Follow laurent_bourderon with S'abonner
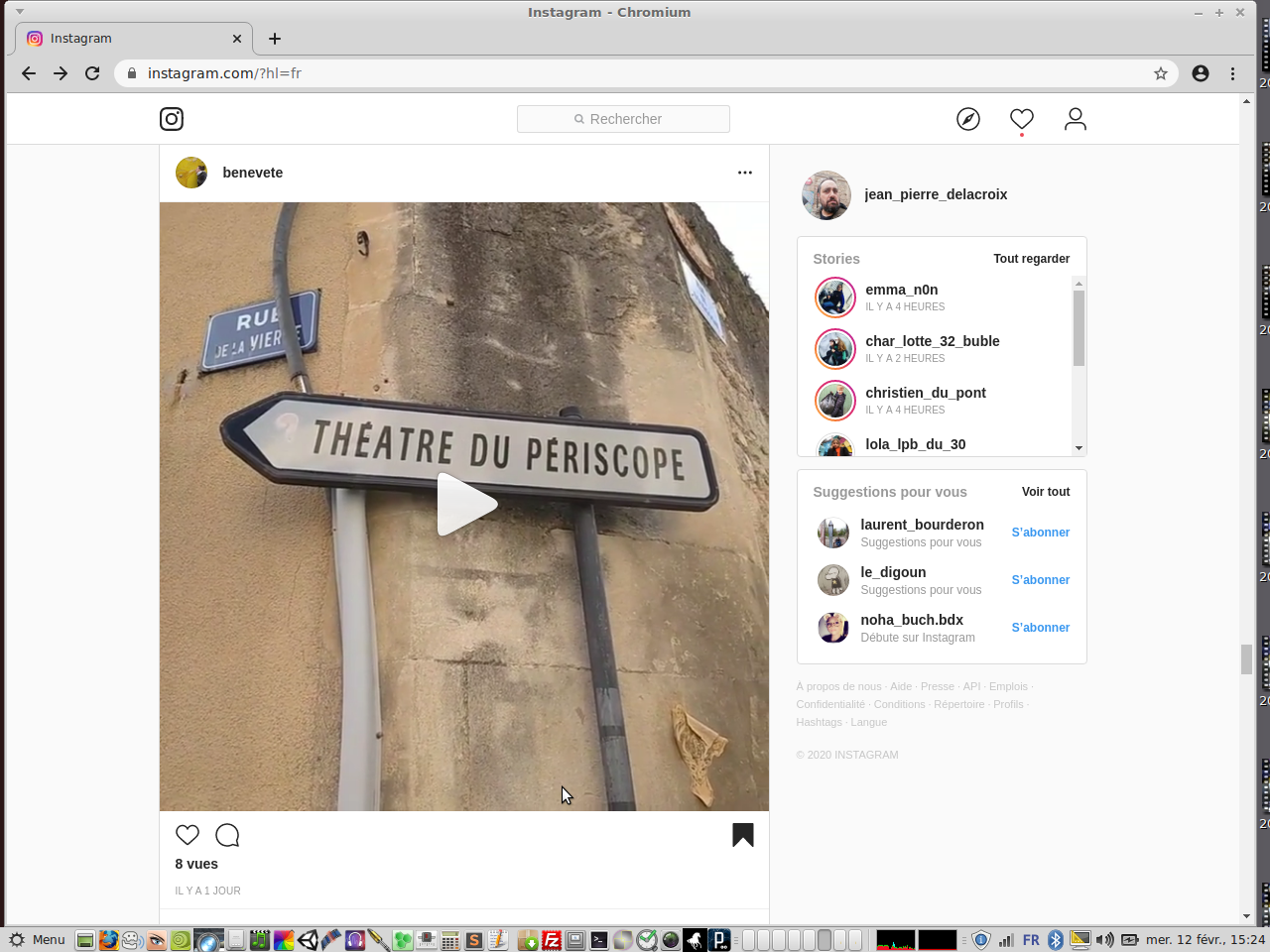This screenshot has height=952, width=1270. click(1040, 533)
